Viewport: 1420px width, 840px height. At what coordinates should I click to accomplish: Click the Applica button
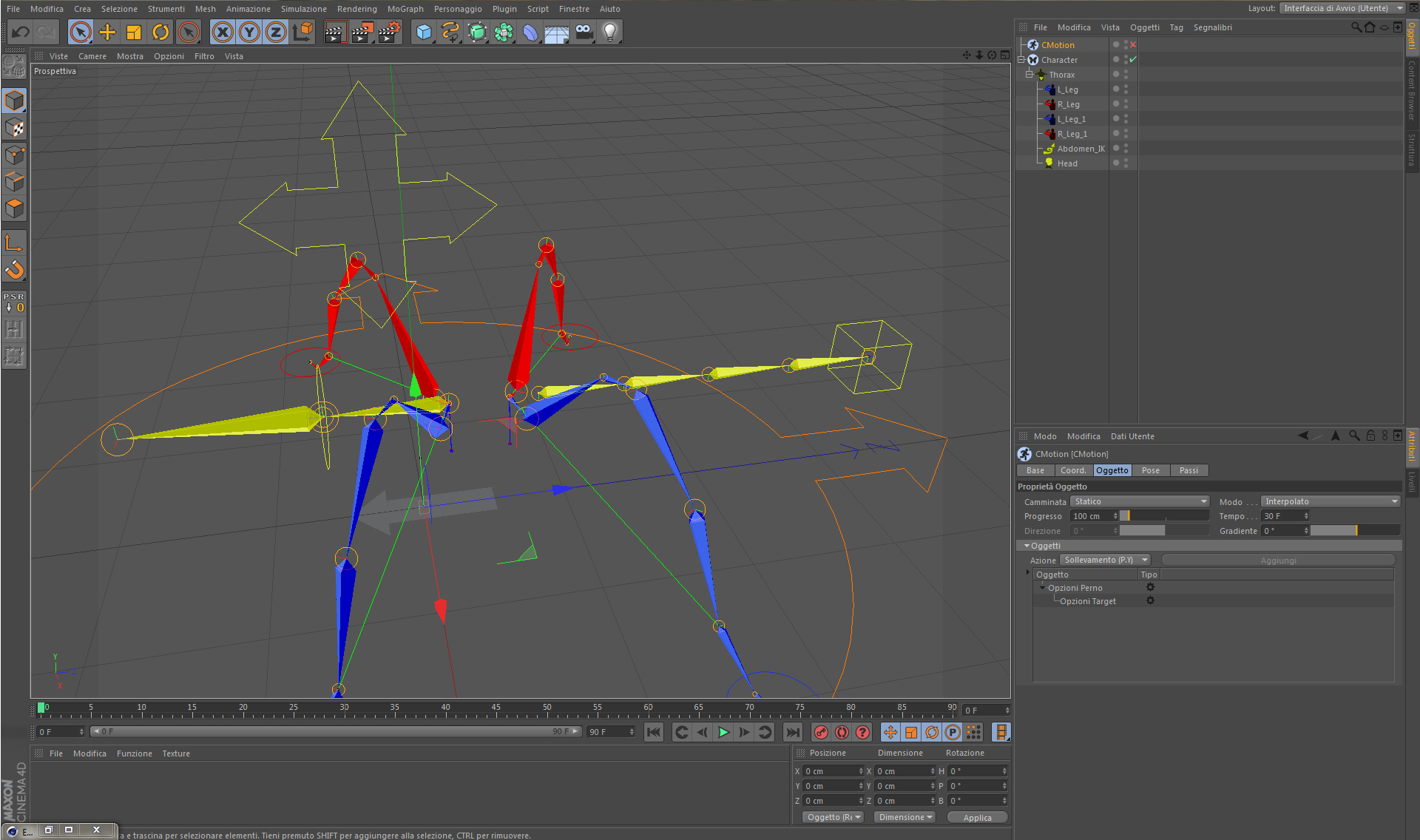point(977,817)
